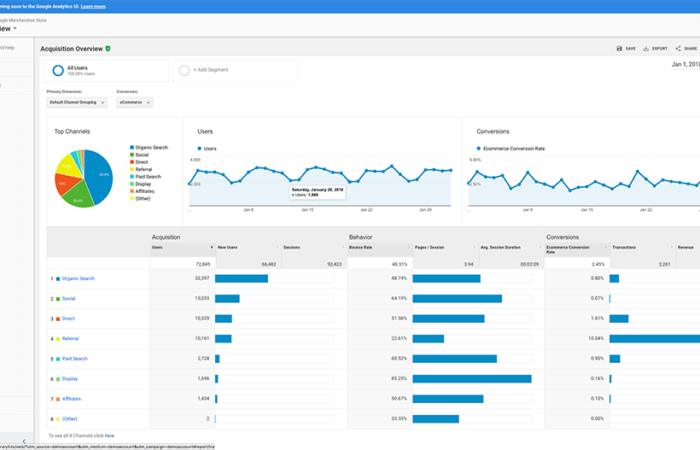This screenshot has width=700, height=450.
Task: Click the green verified shield icon
Action: tap(108, 48)
